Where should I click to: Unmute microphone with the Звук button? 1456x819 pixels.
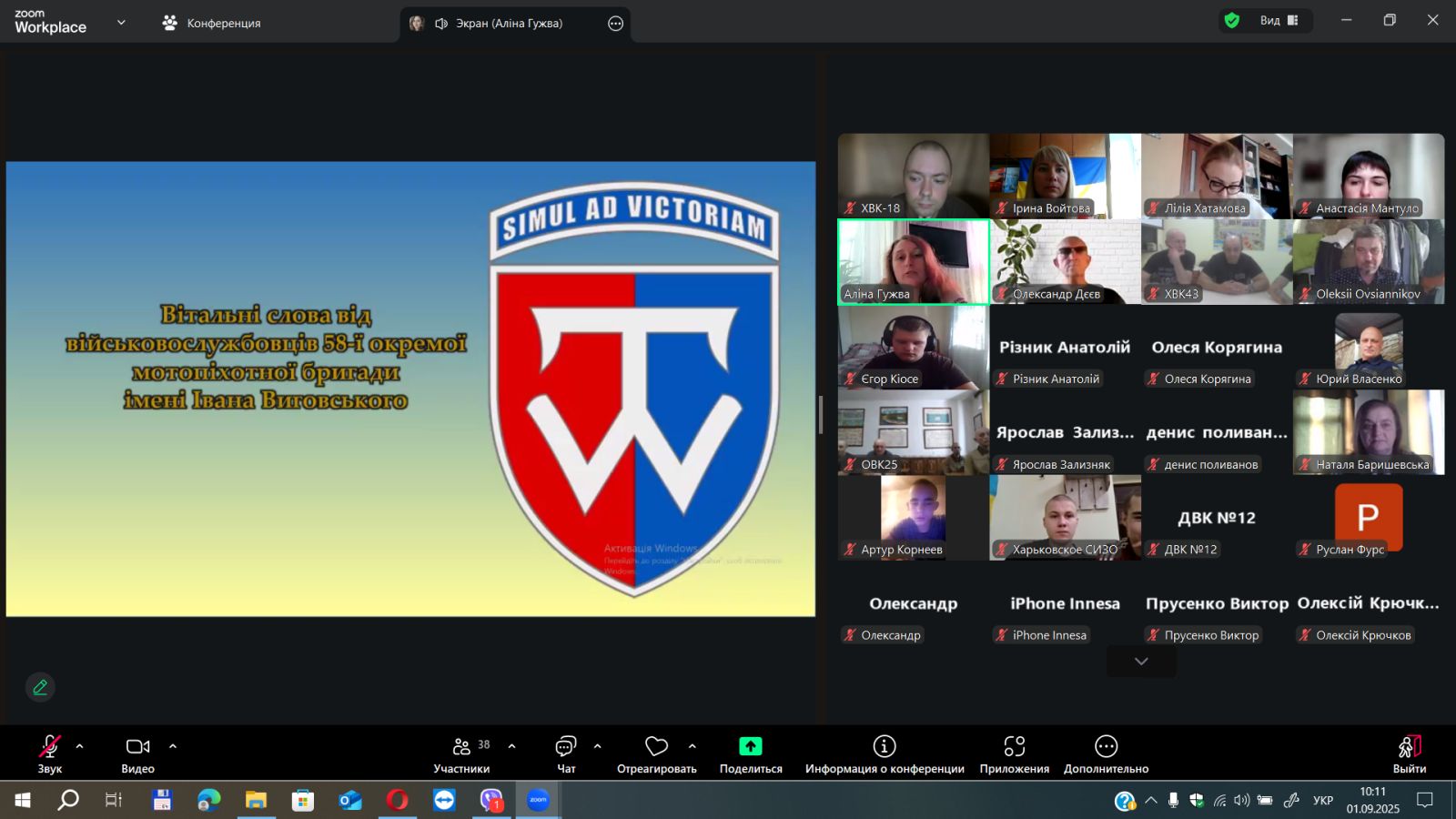49,747
